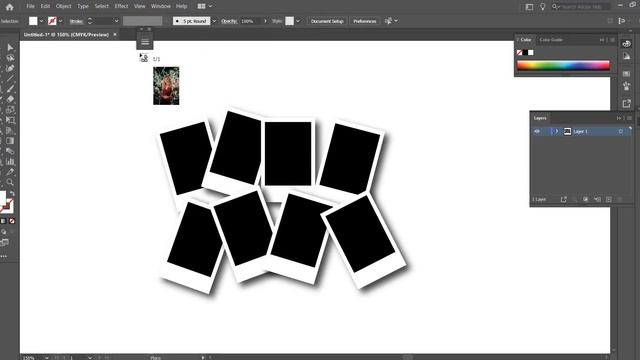Select the Paintbrush tool
The height and width of the screenshot is (360, 640).
click(x=10, y=89)
